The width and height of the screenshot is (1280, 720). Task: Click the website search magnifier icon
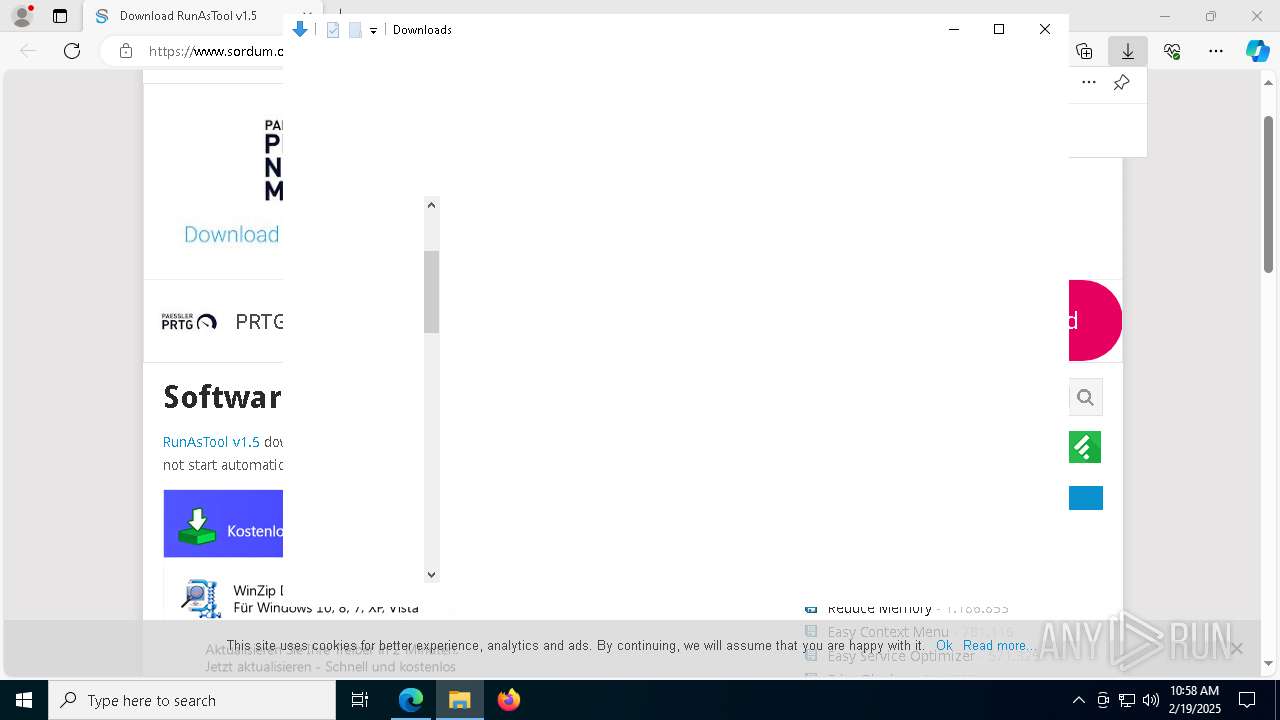click(x=1085, y=397)
